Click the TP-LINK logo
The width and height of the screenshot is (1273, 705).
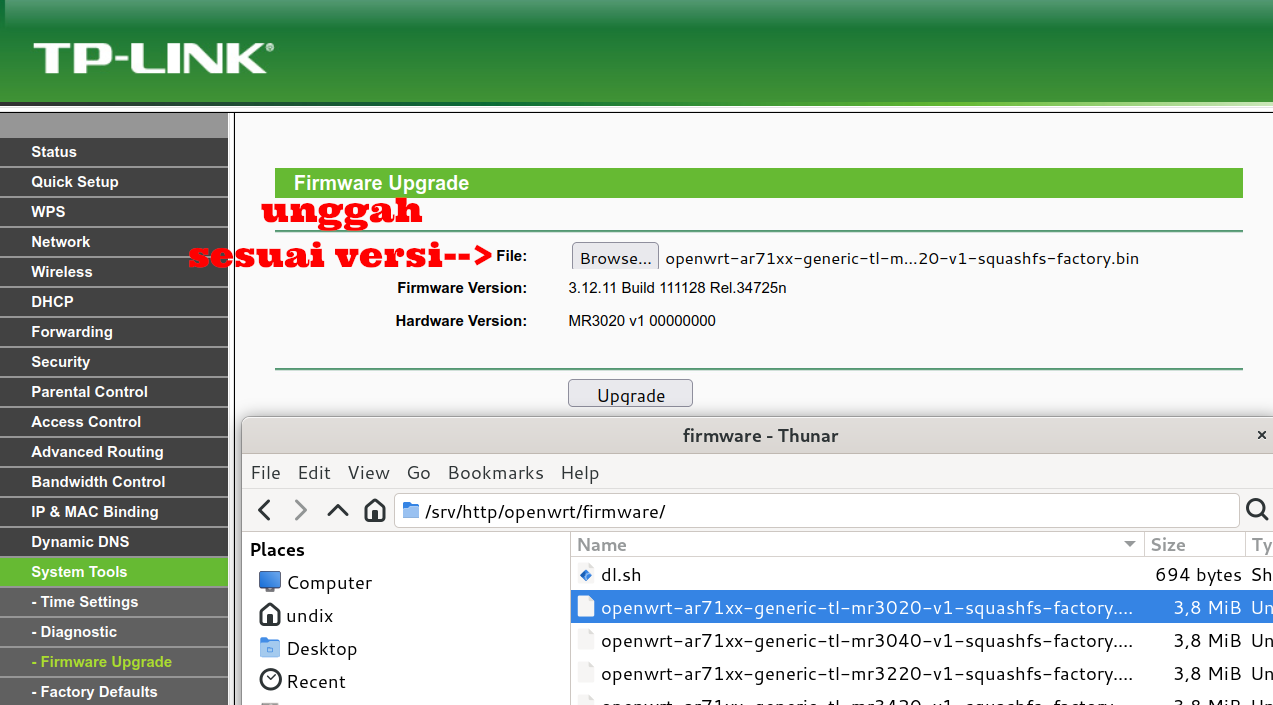tap(153, 57)
